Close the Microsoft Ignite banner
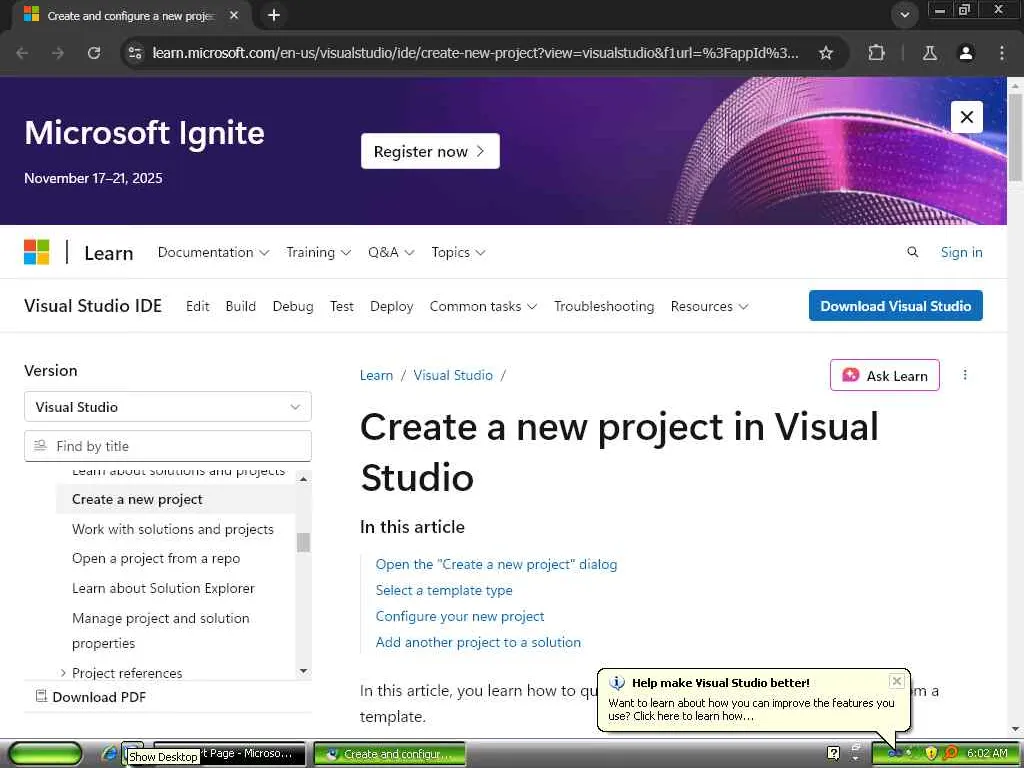The image size is (1024, 768). (966, 117)
